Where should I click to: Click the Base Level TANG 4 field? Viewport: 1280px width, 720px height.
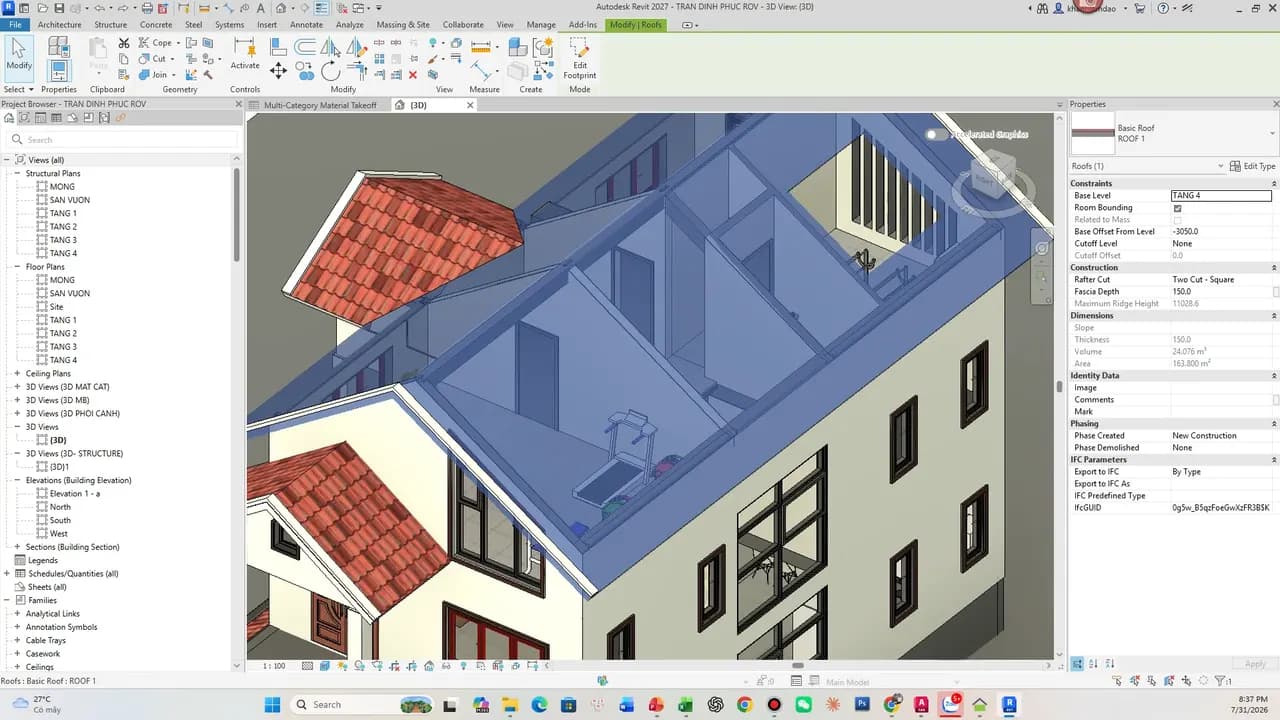tap(1221, 196)
